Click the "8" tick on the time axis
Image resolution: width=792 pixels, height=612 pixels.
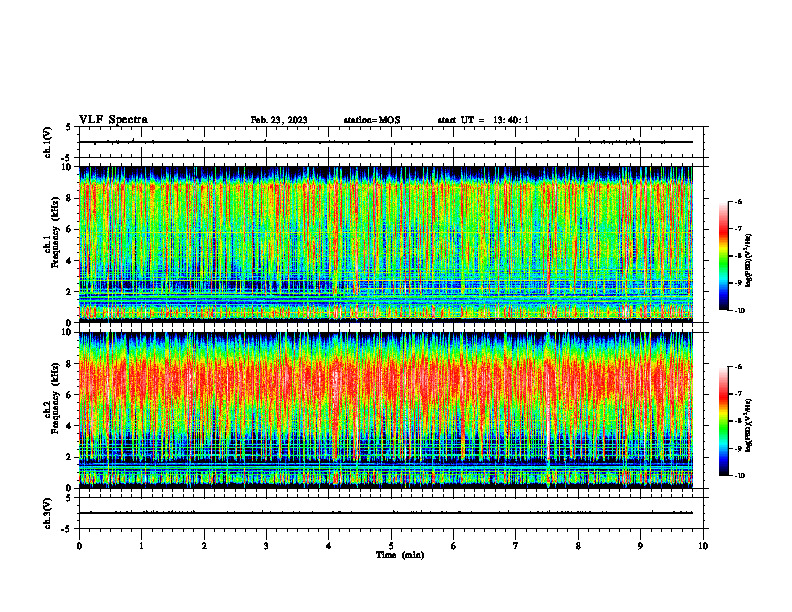578,546
